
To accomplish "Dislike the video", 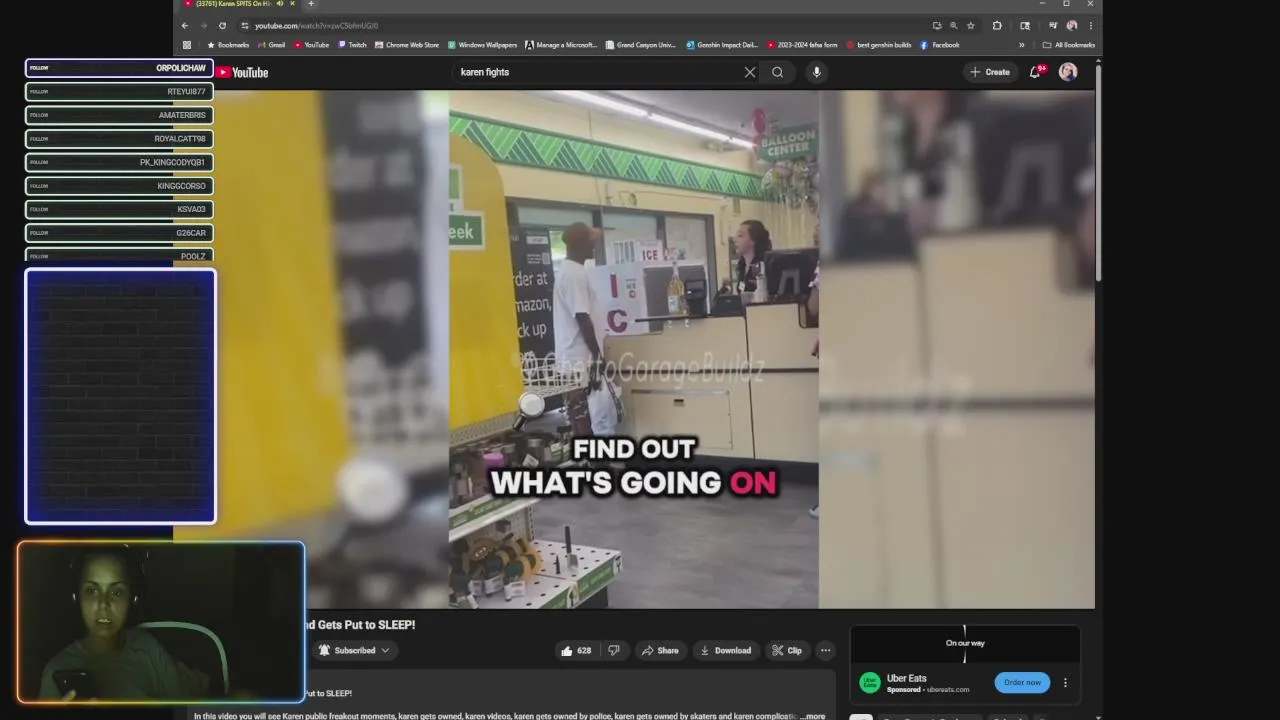I will [614, 650].
